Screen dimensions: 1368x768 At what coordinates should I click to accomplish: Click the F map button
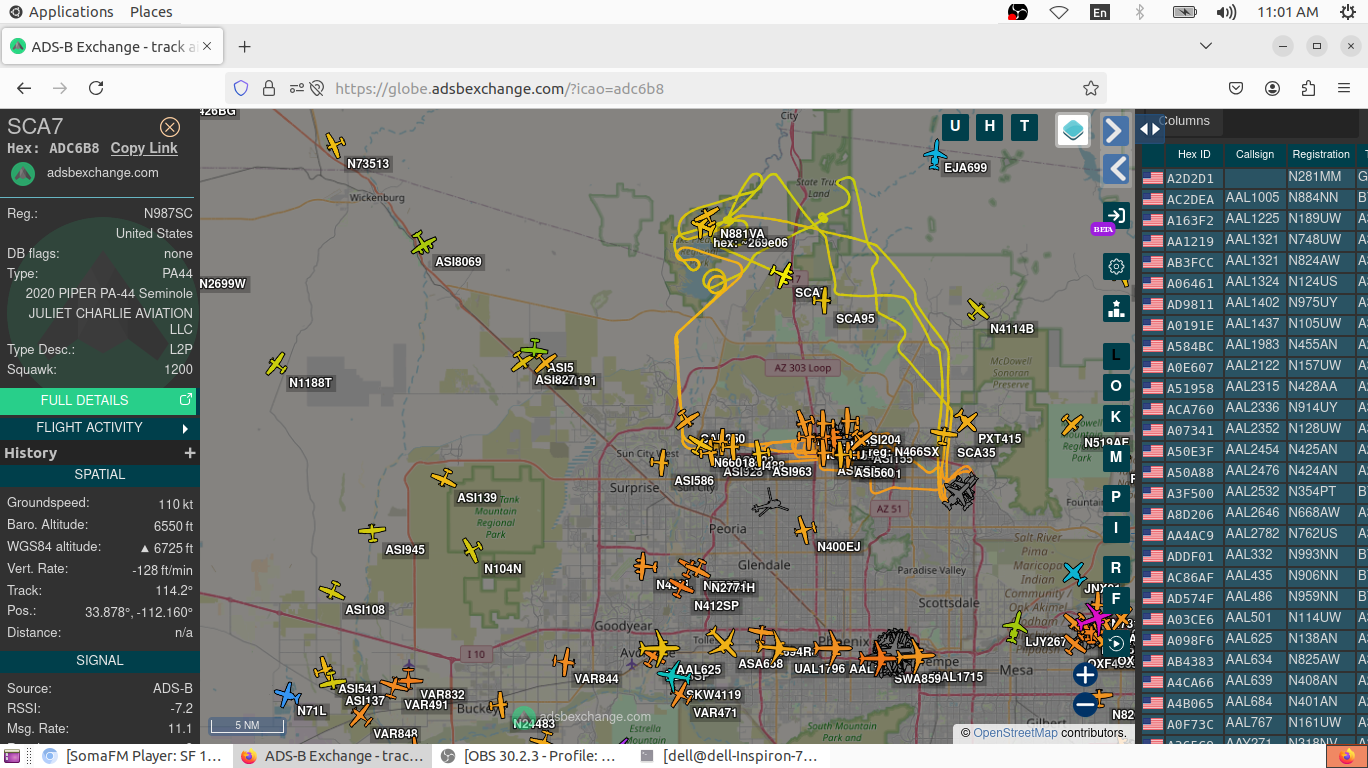pos(1116,599)
